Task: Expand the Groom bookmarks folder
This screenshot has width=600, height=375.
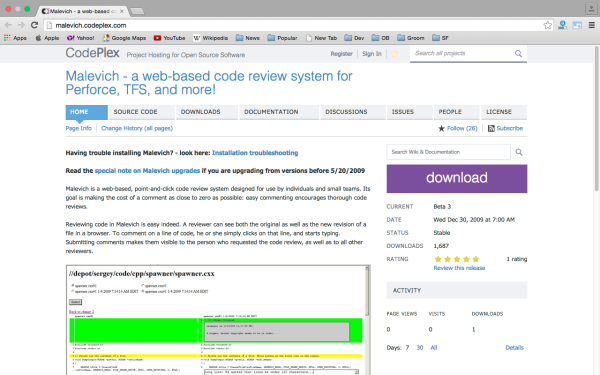Action: point(411,38)
